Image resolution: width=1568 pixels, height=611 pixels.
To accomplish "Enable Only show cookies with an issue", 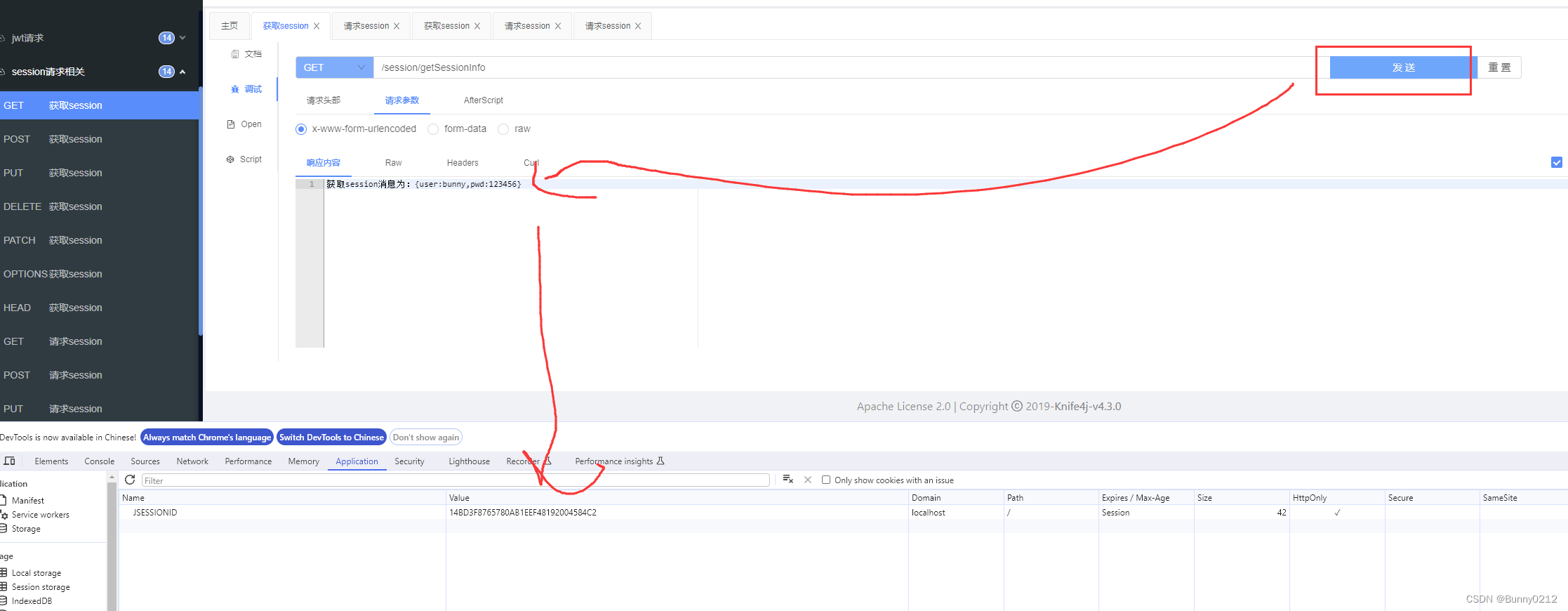I will pos(826,480).
